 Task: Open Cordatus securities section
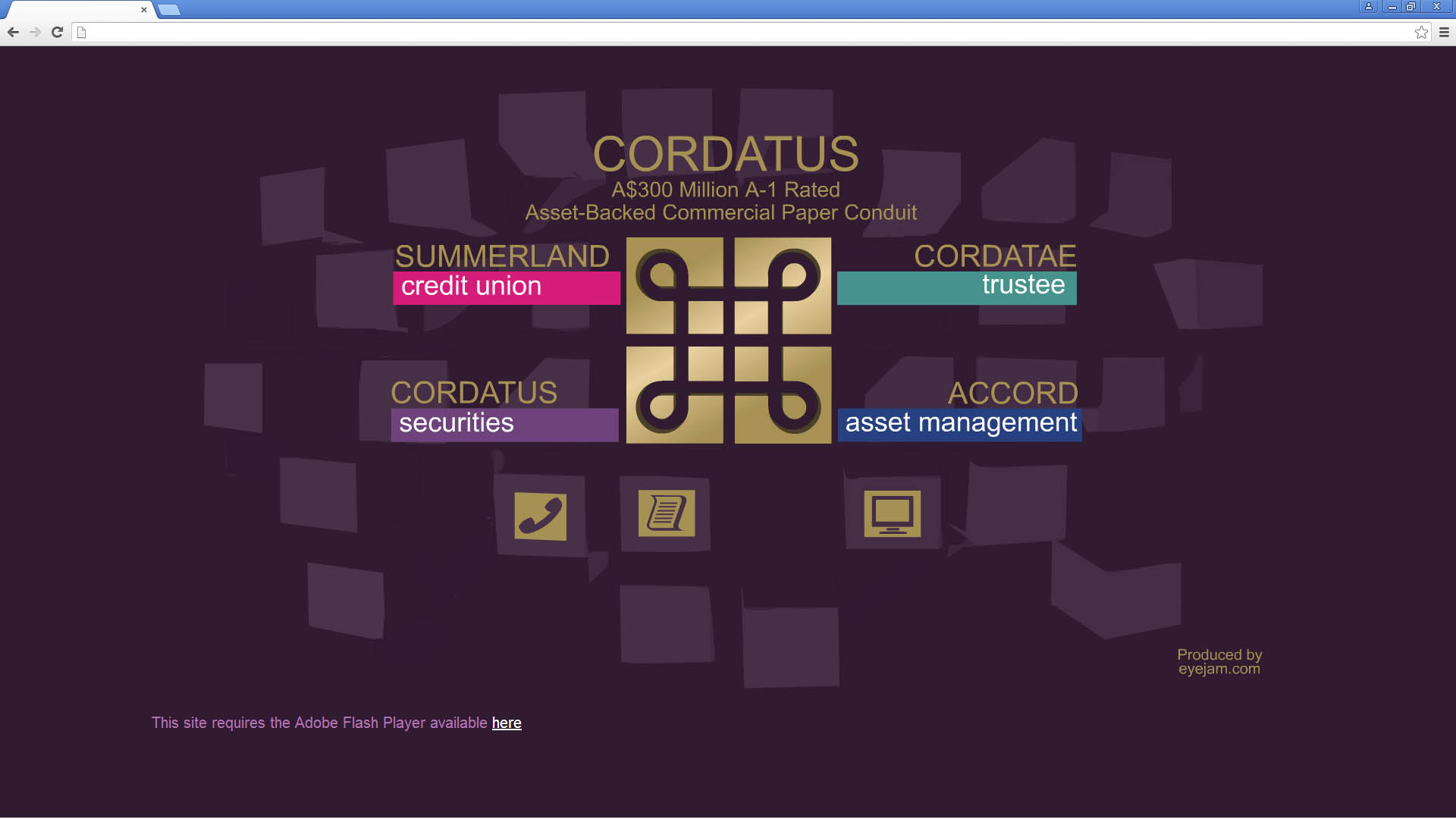pos(504,409)
